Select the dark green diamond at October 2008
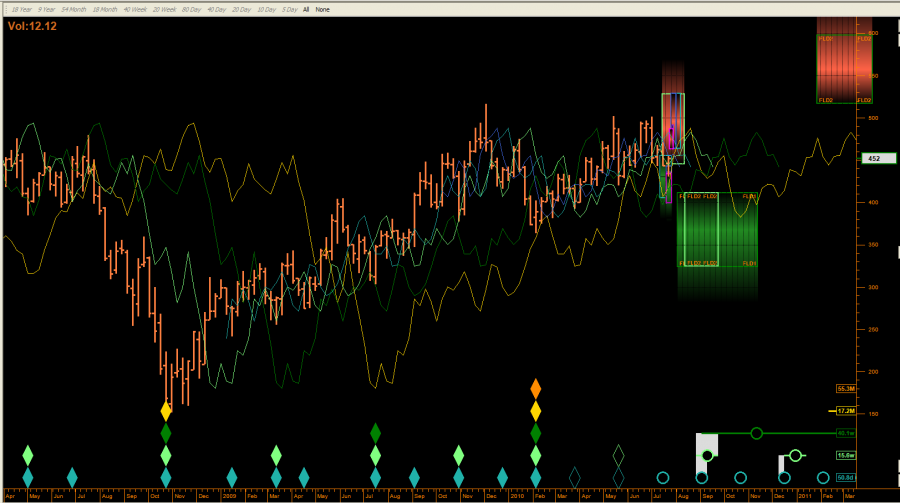 click(166, 433)
